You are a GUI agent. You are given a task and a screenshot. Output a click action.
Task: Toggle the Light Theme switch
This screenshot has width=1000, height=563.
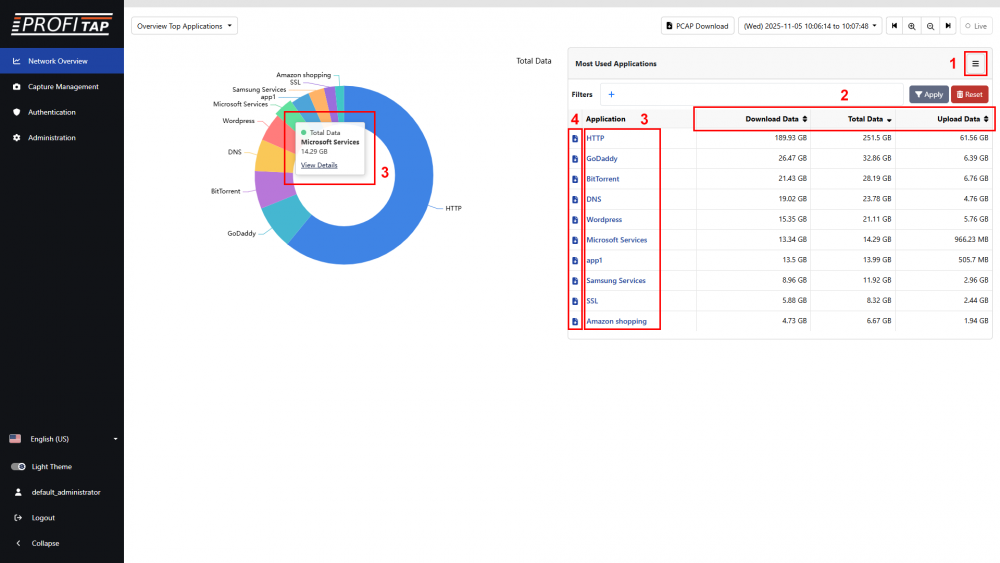click(18, 467)
